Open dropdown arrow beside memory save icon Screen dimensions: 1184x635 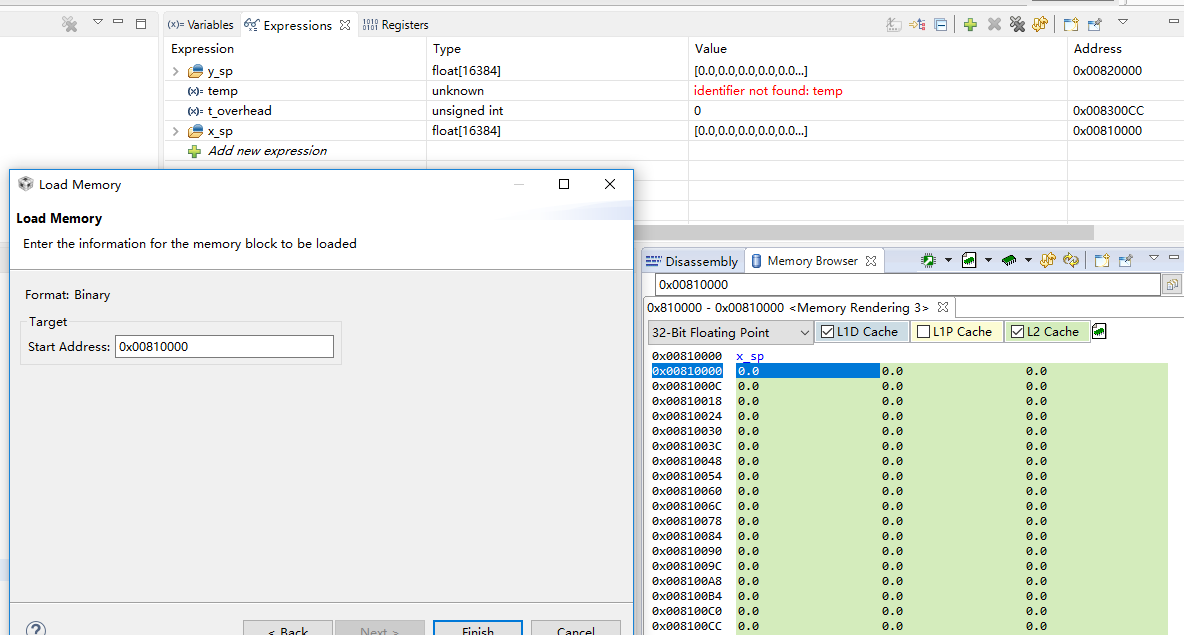[x=988, y=260]
